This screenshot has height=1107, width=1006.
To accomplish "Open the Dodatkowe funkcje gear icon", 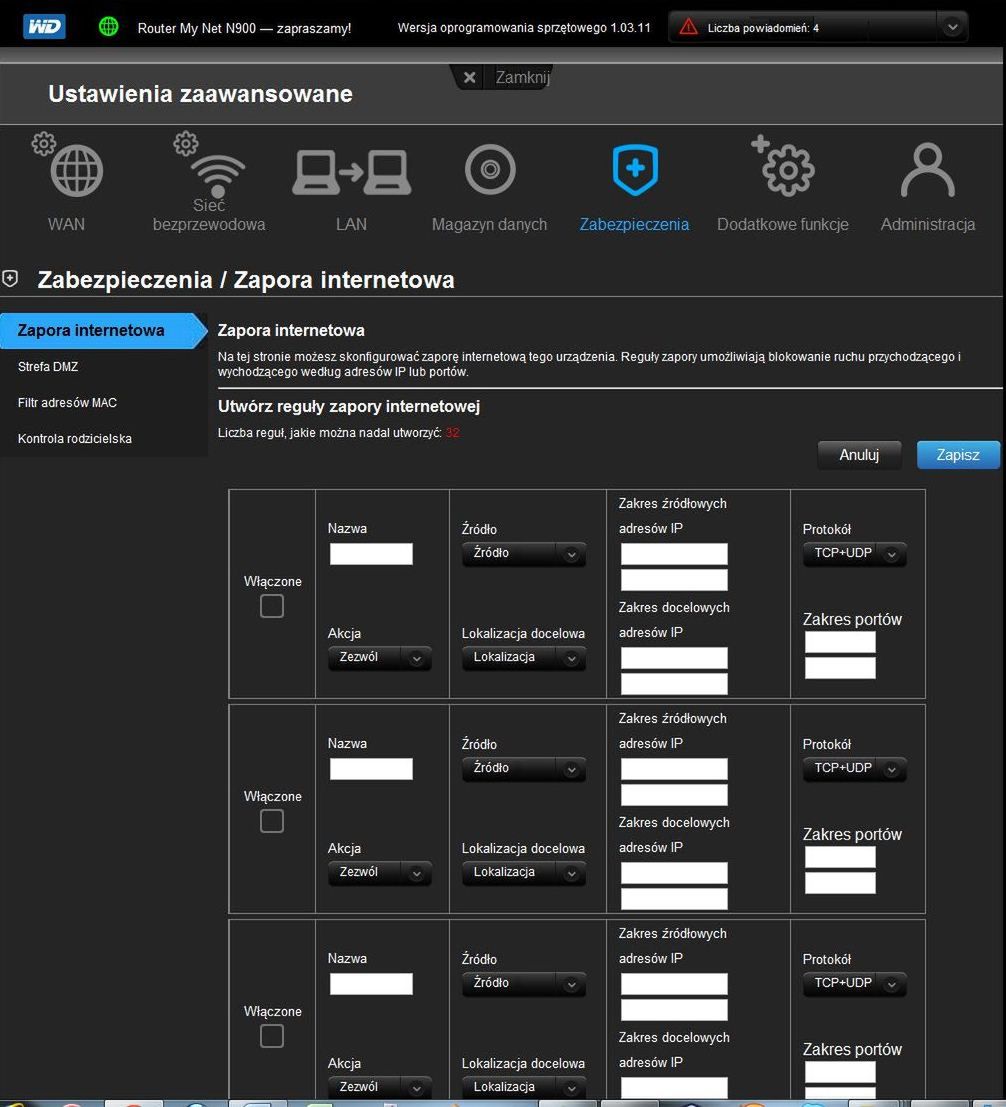I will (x=783, y=165).
